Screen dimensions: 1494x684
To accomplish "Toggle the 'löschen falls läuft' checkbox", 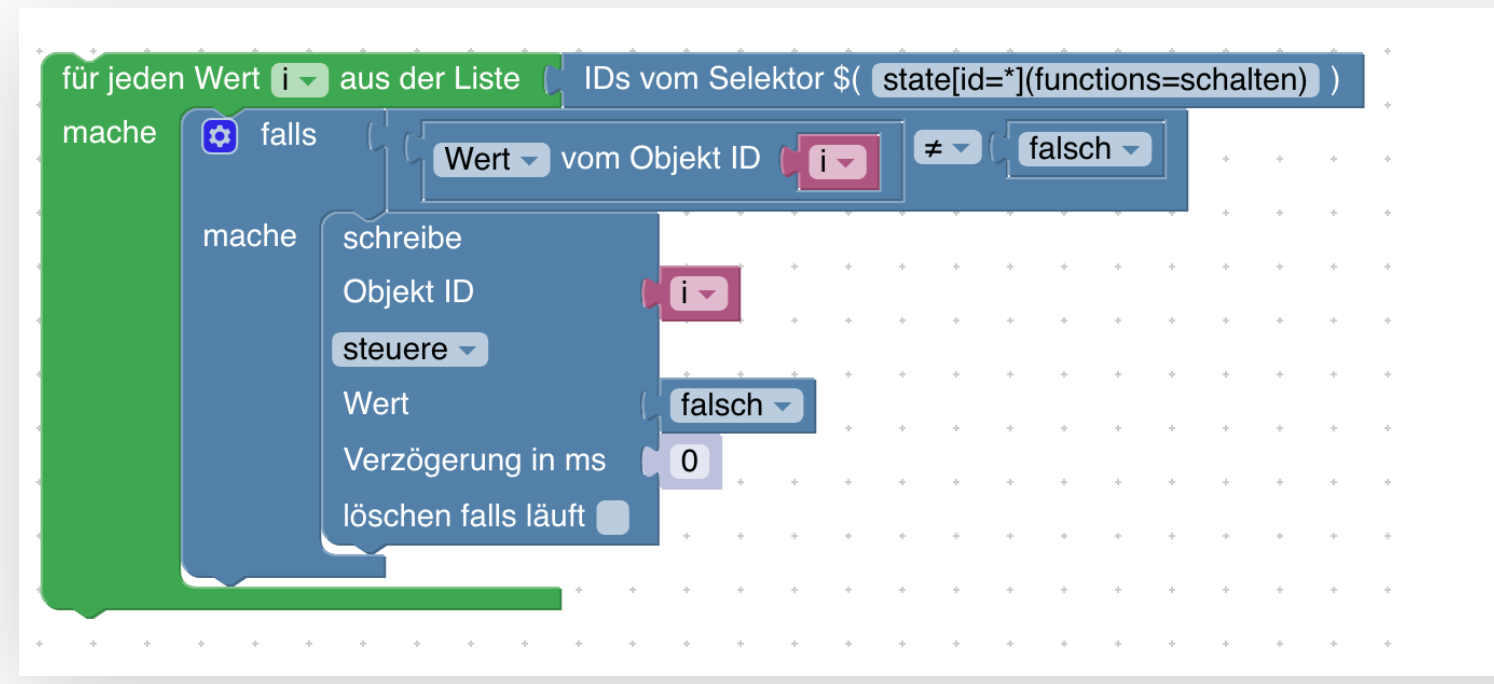I will click(613, 517).
